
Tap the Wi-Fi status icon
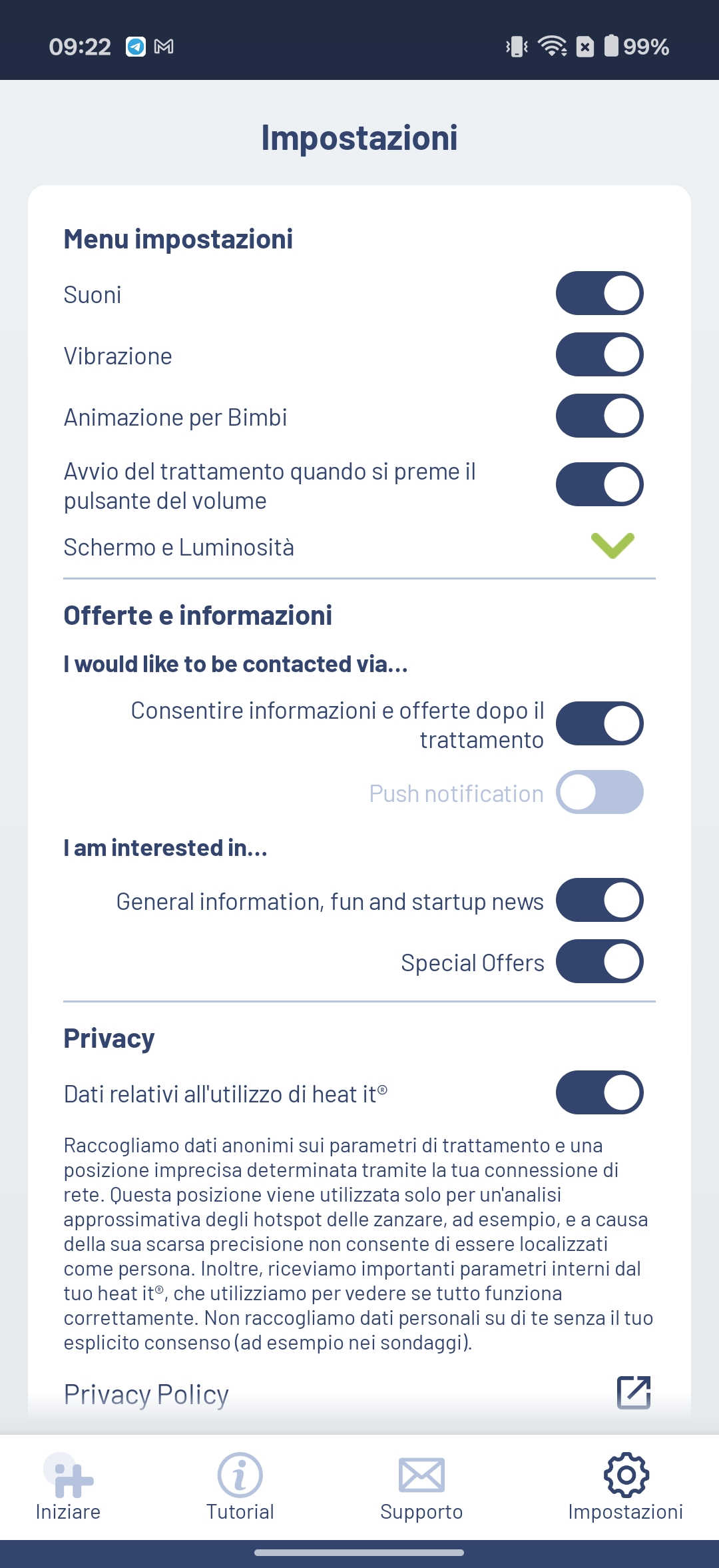552,47
